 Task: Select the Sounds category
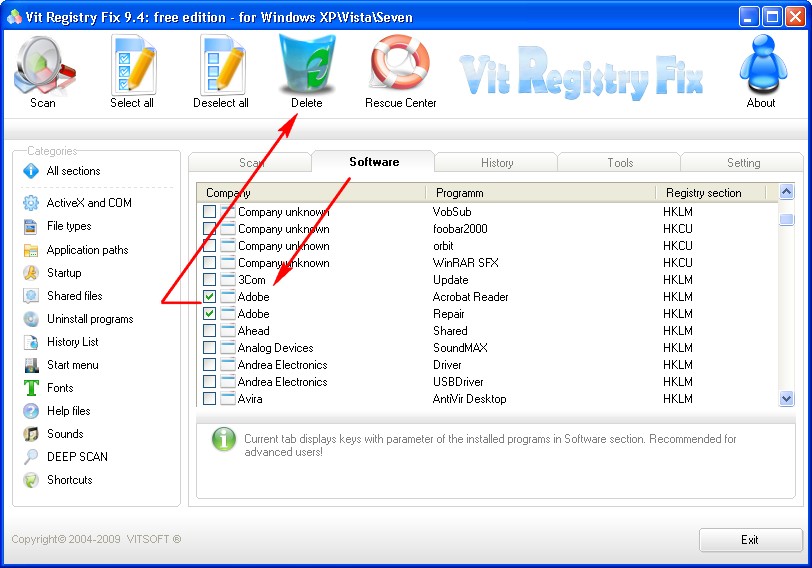tap(53, 434)
